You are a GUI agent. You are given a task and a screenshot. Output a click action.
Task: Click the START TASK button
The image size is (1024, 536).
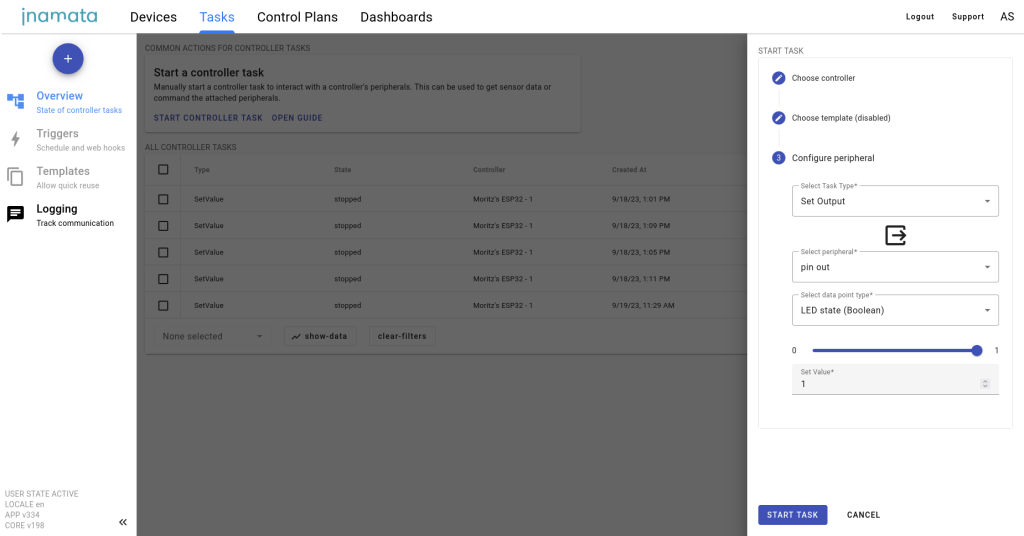point(792,515)
